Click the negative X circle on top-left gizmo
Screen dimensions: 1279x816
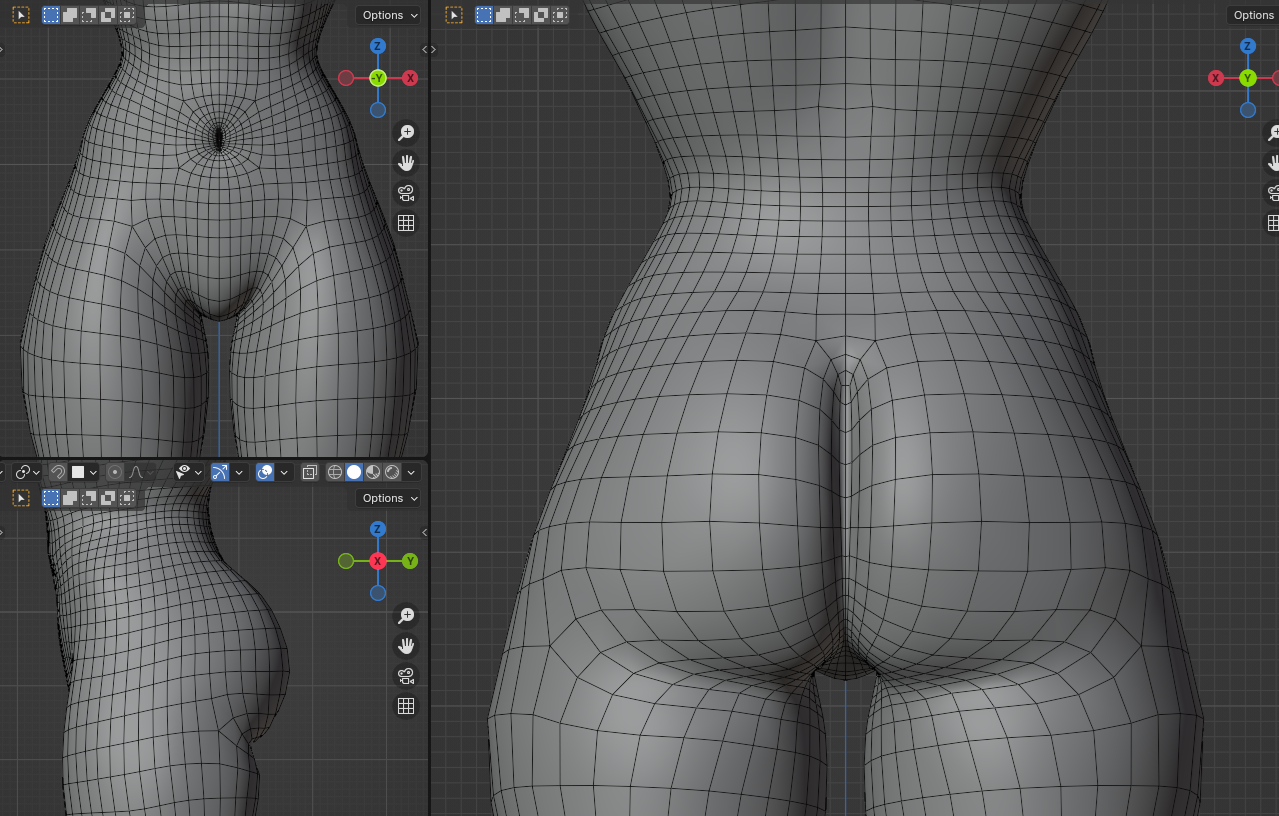pos(346,78)
